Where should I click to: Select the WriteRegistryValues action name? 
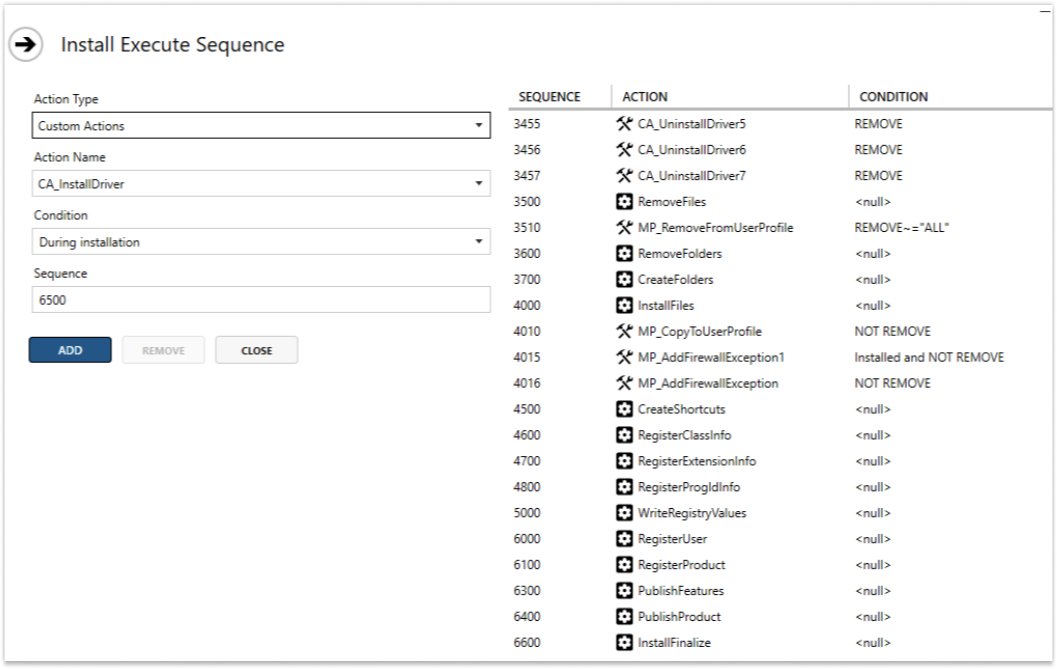coord(692,513)
